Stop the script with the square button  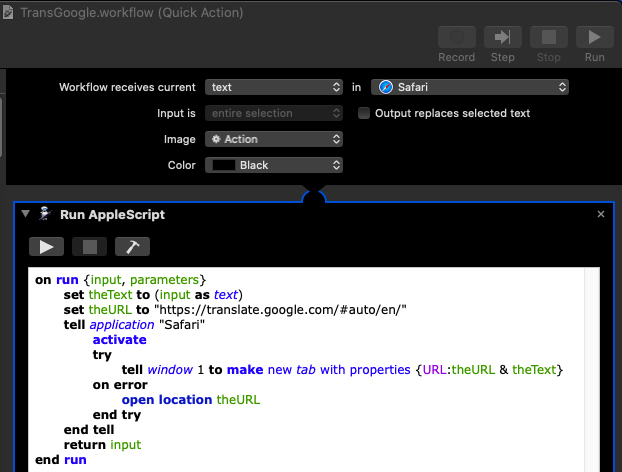coord(89,247)
